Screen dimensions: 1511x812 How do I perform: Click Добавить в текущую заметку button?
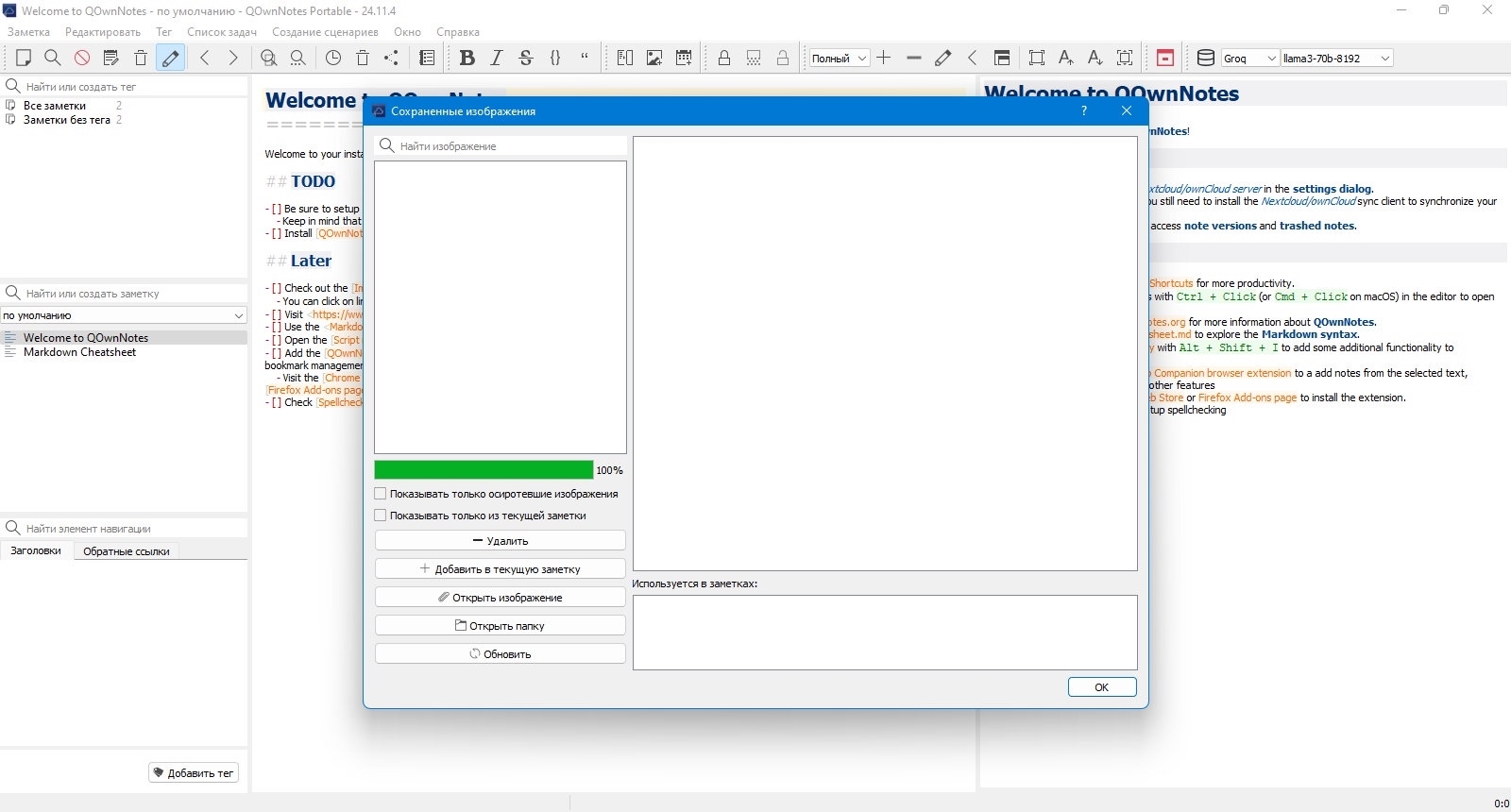tap(501, 569)
